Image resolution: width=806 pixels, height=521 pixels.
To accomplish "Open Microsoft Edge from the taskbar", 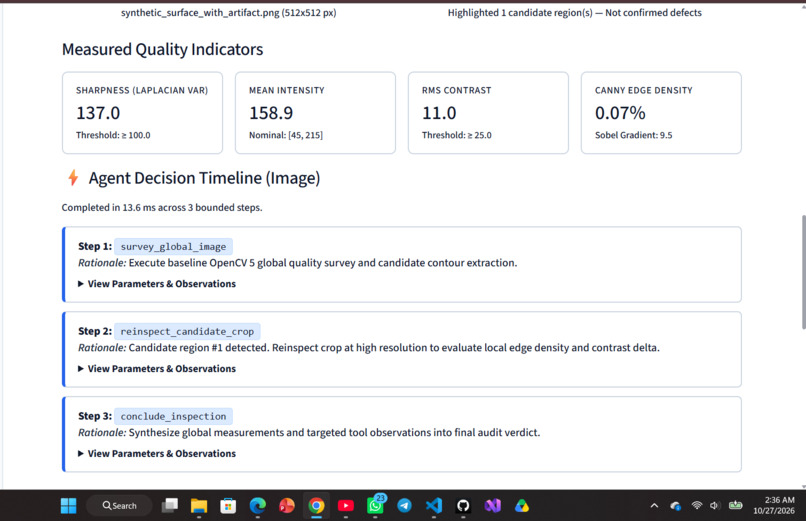I will pos(258,506).
